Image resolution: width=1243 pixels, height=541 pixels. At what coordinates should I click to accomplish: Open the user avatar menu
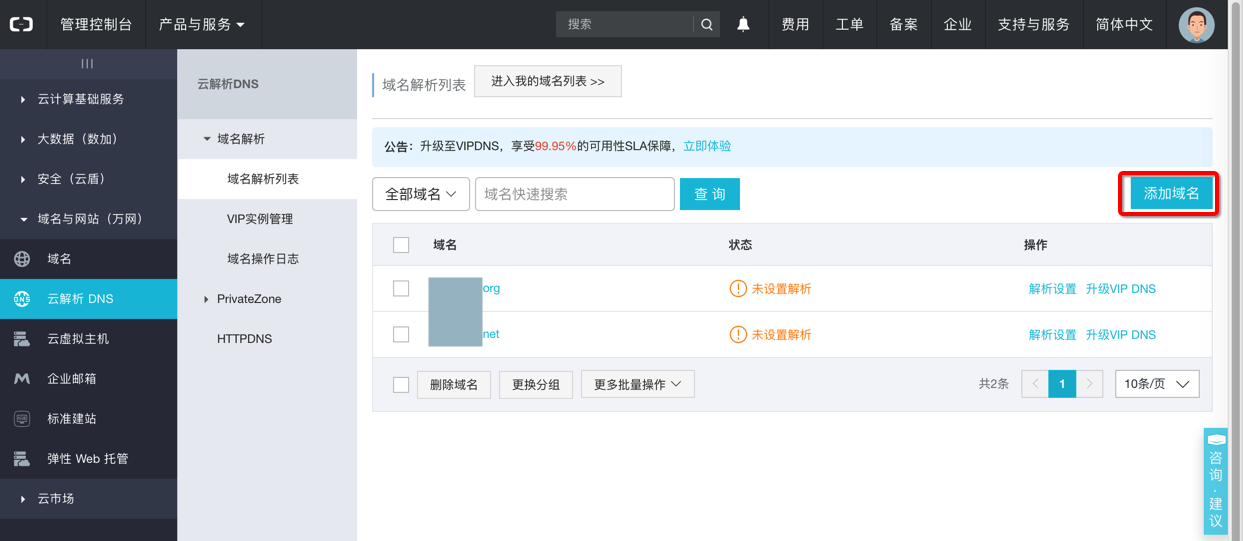[1196, 24]
